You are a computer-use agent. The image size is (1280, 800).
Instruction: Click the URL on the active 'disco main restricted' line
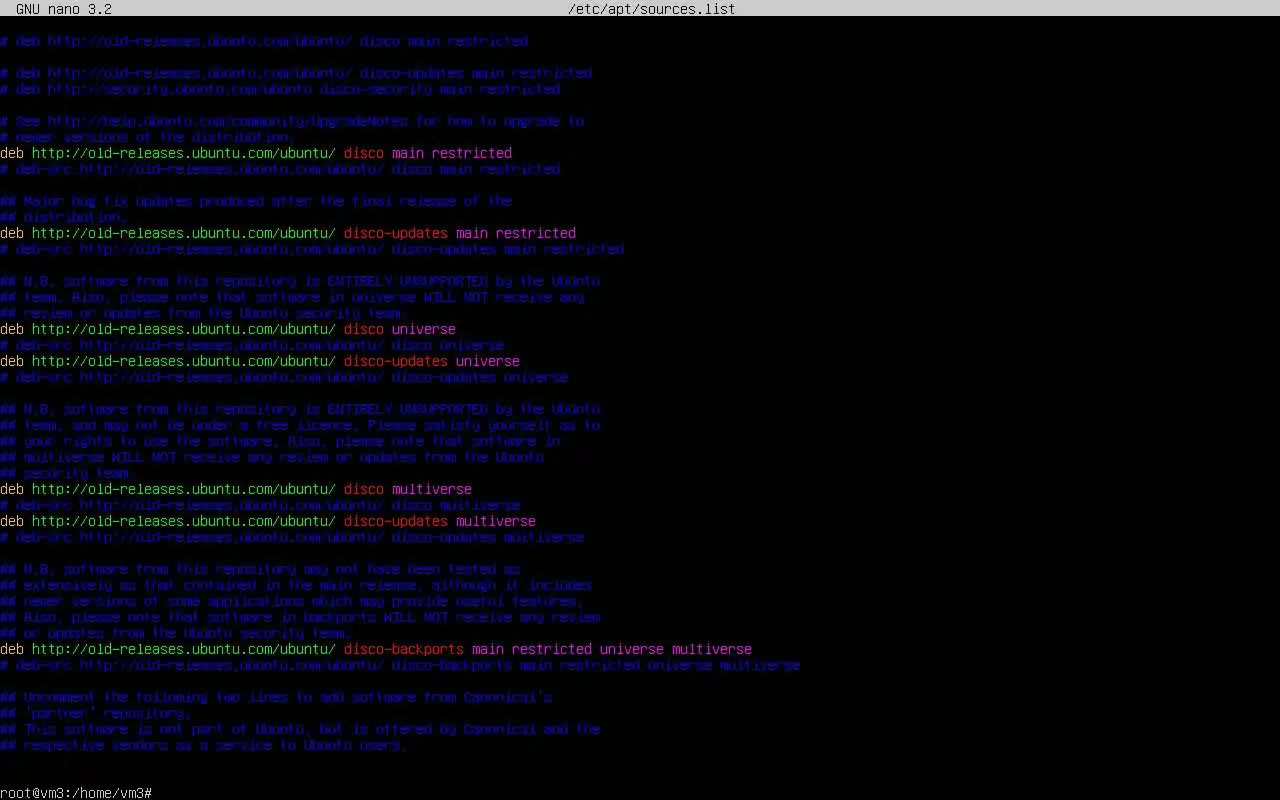[184, 153]
